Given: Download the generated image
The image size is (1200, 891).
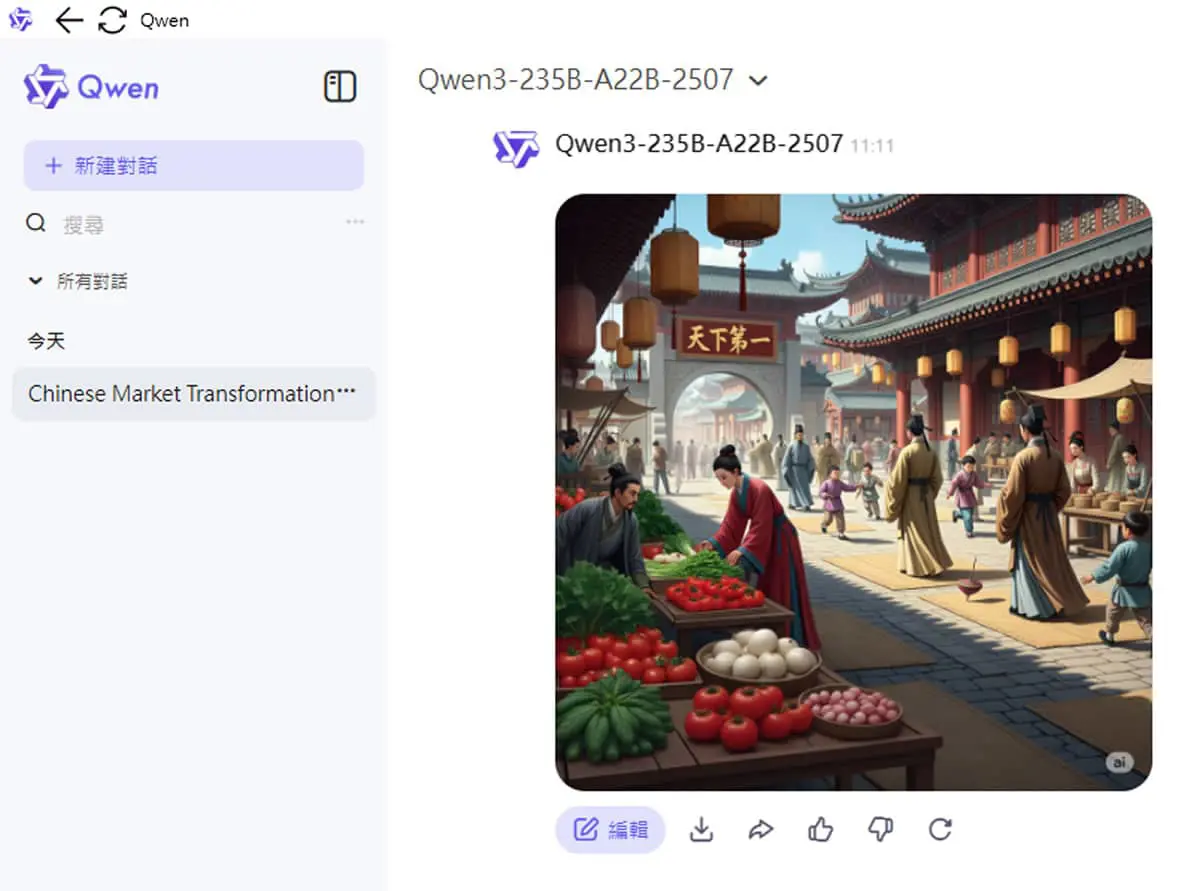Looking at the screenshot, I should tap(702, 829).
